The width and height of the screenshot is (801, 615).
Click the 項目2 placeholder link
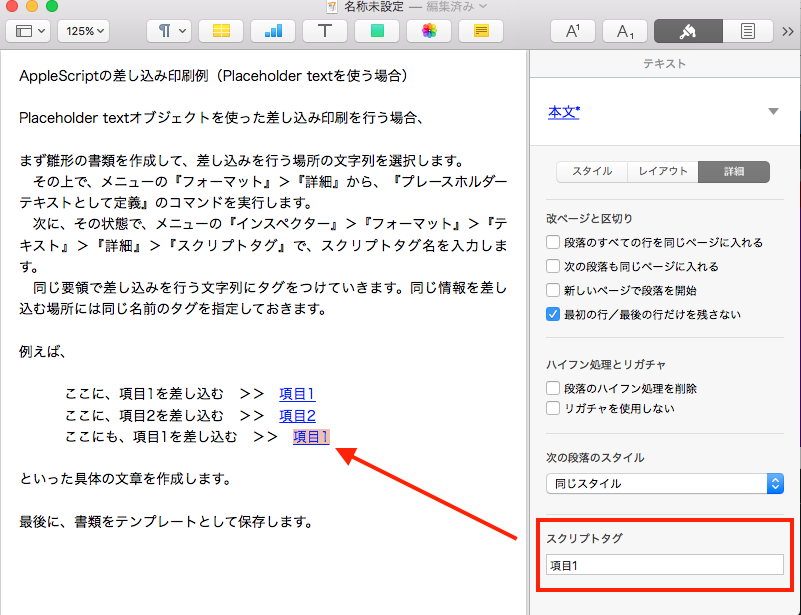click(297, 415)
